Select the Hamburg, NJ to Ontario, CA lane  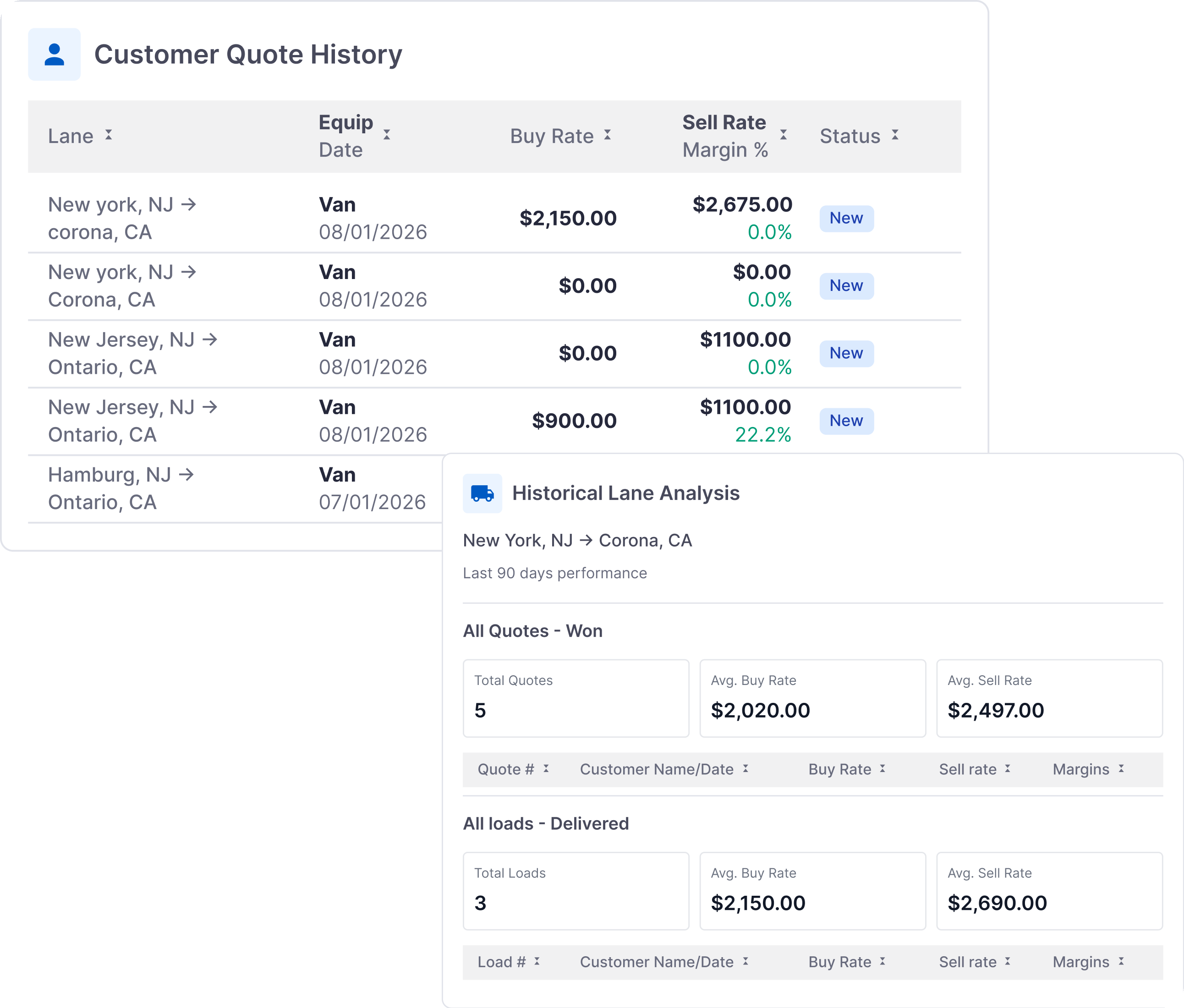pos(121,488)
